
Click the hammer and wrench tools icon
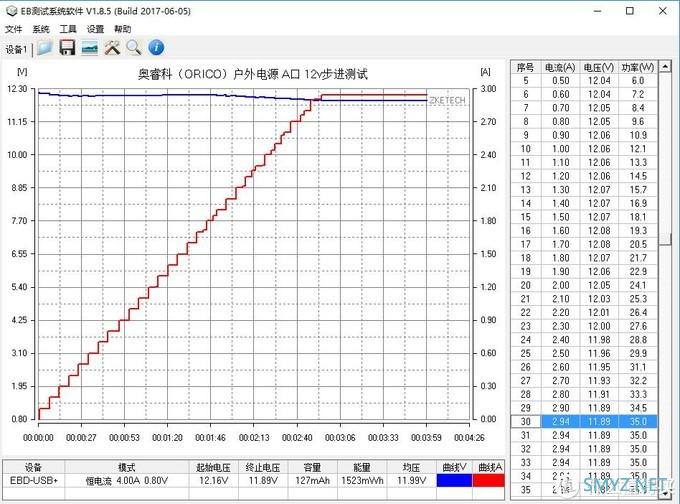pyautogui.click(x=112, y=48)
